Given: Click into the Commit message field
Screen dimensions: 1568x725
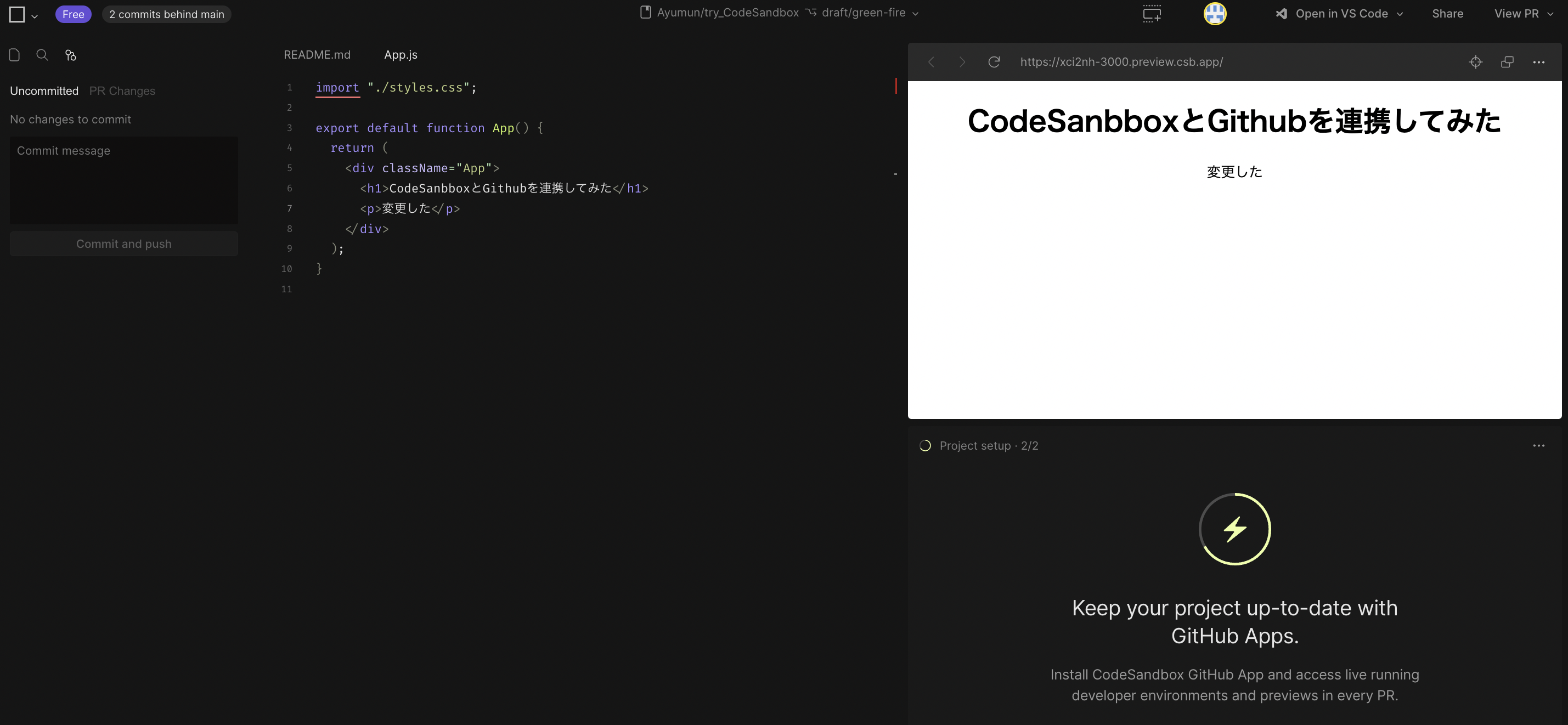Looking at the screenshot, I should coord(123,180).
